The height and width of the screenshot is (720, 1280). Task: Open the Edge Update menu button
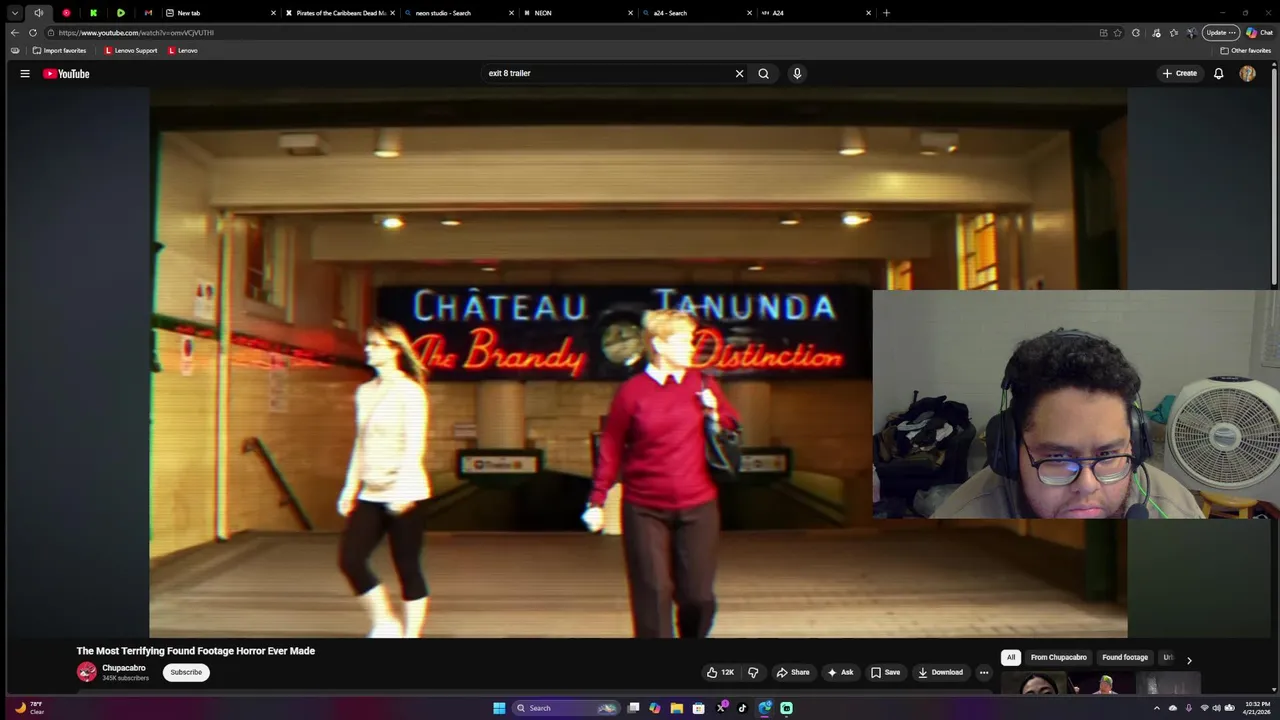tap(1221, 32)
